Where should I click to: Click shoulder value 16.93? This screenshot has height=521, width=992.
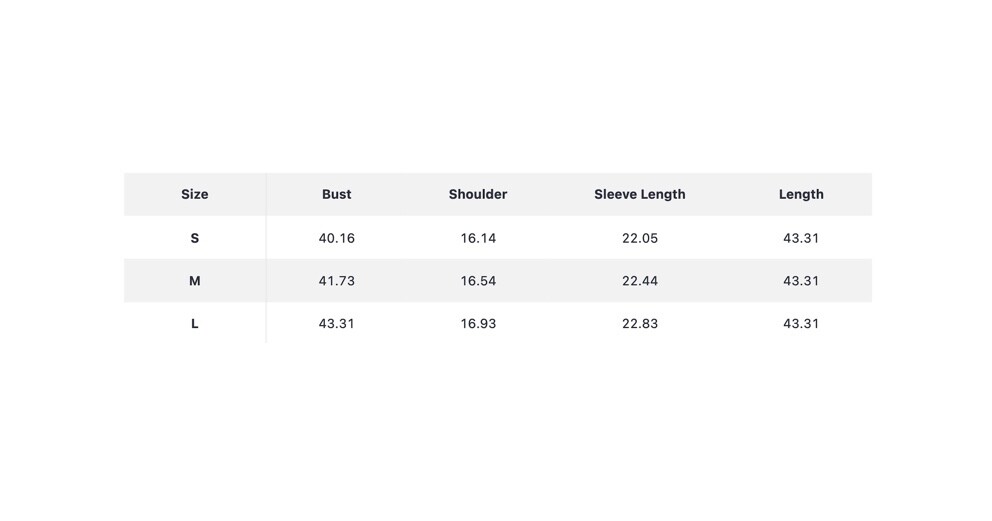[478, 324]
